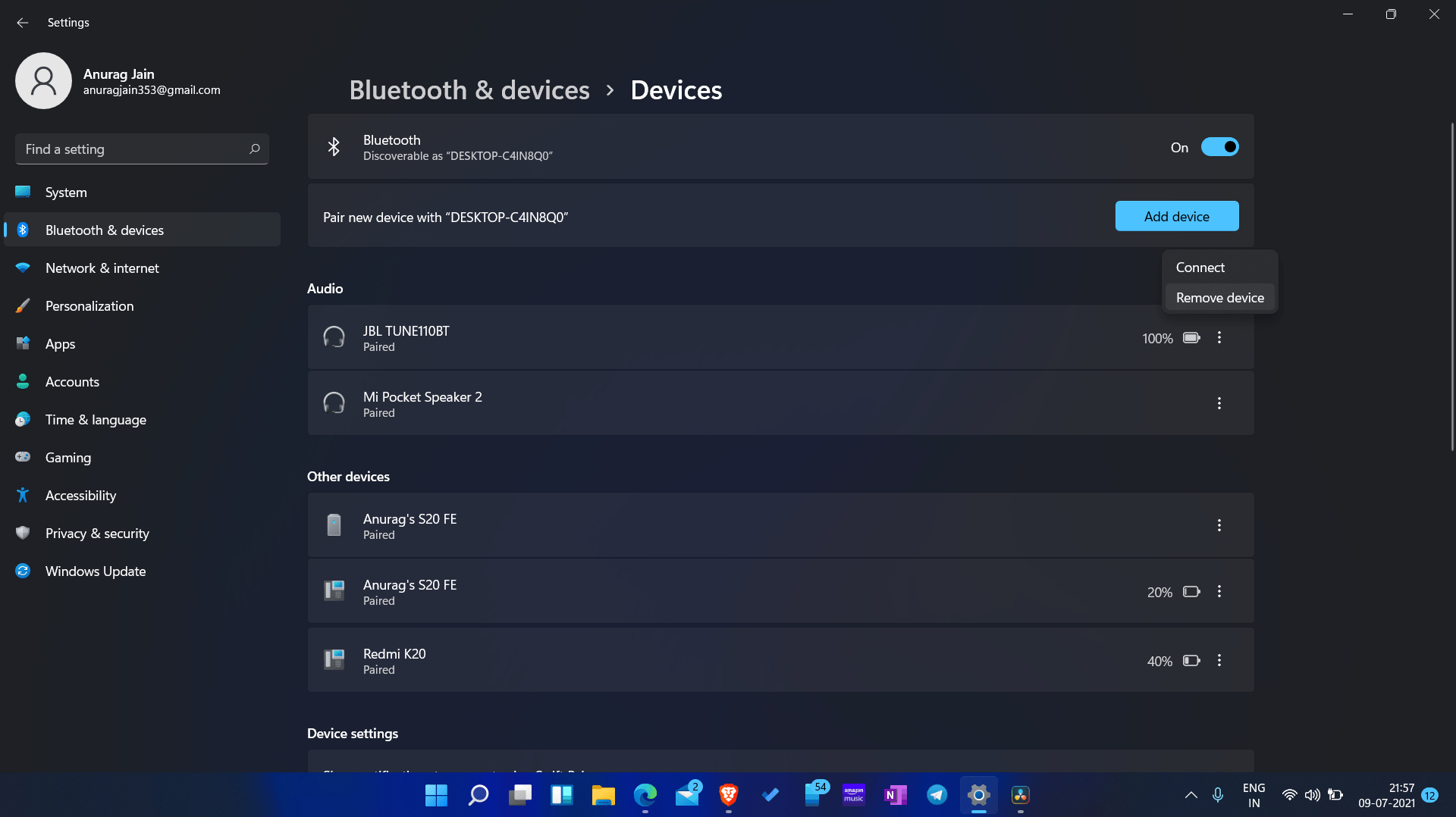
Task: Click the Add device button
Action: pos(1176,217)
